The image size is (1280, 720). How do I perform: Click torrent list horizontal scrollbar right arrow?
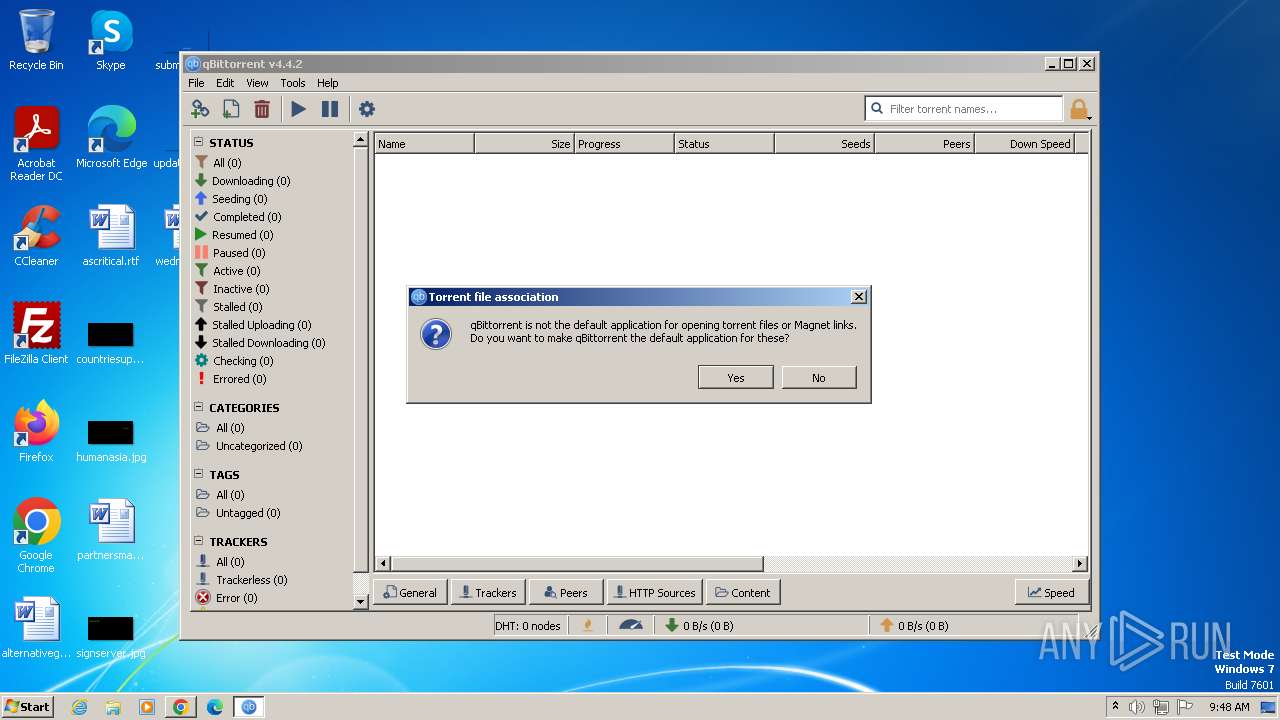click(x=1080, y=564)
